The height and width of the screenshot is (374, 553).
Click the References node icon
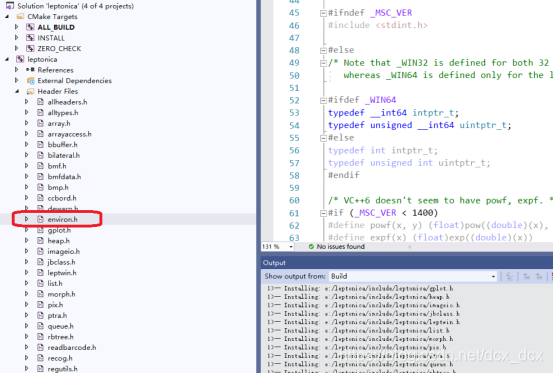pos(30,70)
